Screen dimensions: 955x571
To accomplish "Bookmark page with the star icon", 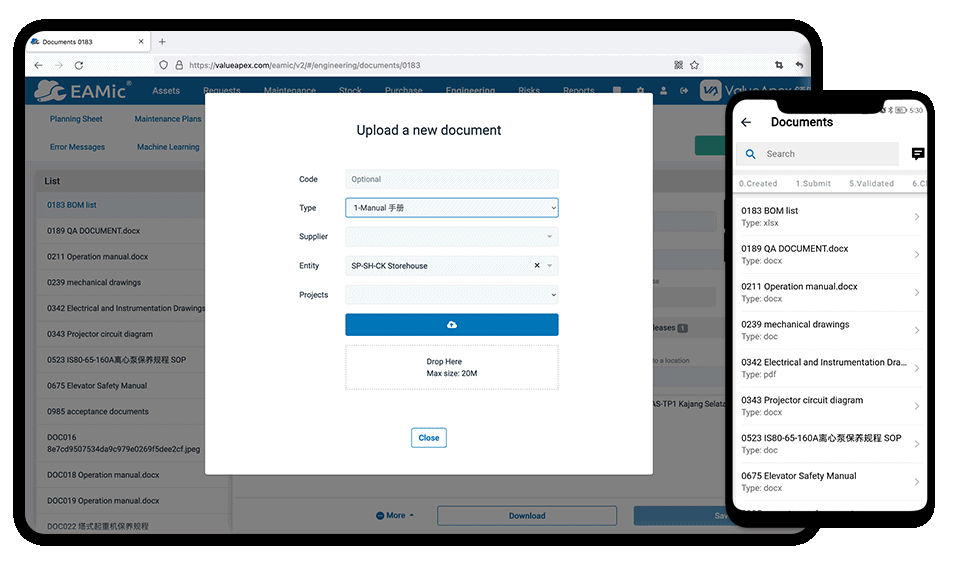I will pos(694,65).
